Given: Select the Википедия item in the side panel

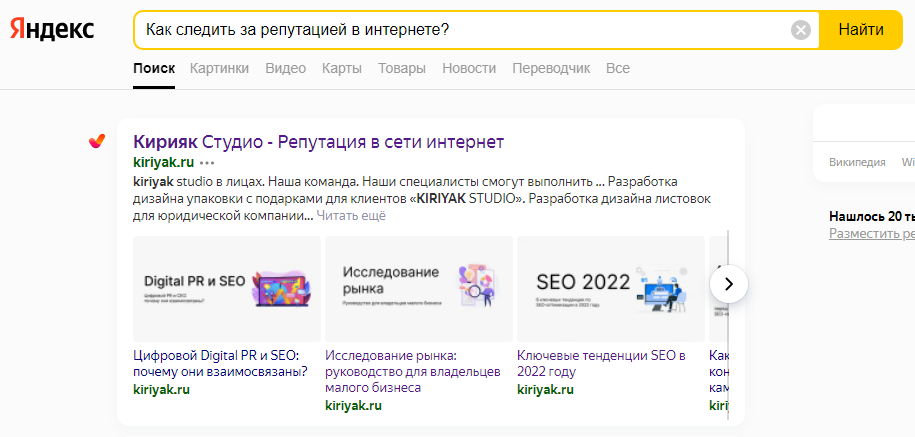Looking at the screenshot, I should coord(857,162).
